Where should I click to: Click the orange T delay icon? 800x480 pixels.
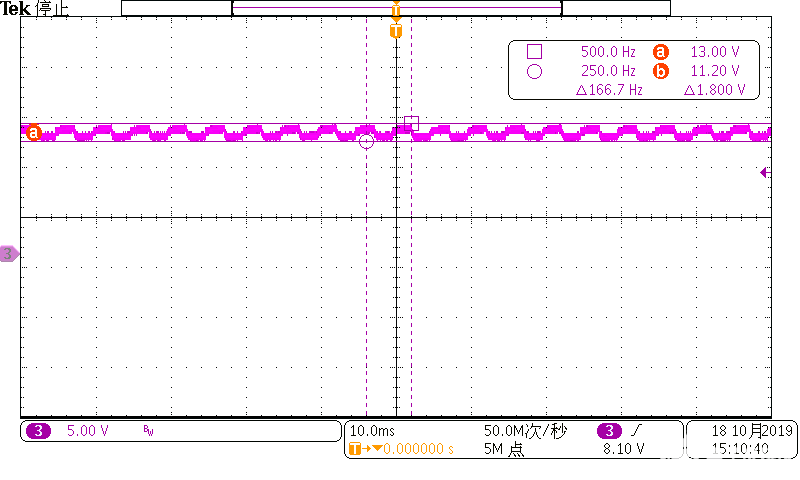pyautogui.click(x=355, y=449)
